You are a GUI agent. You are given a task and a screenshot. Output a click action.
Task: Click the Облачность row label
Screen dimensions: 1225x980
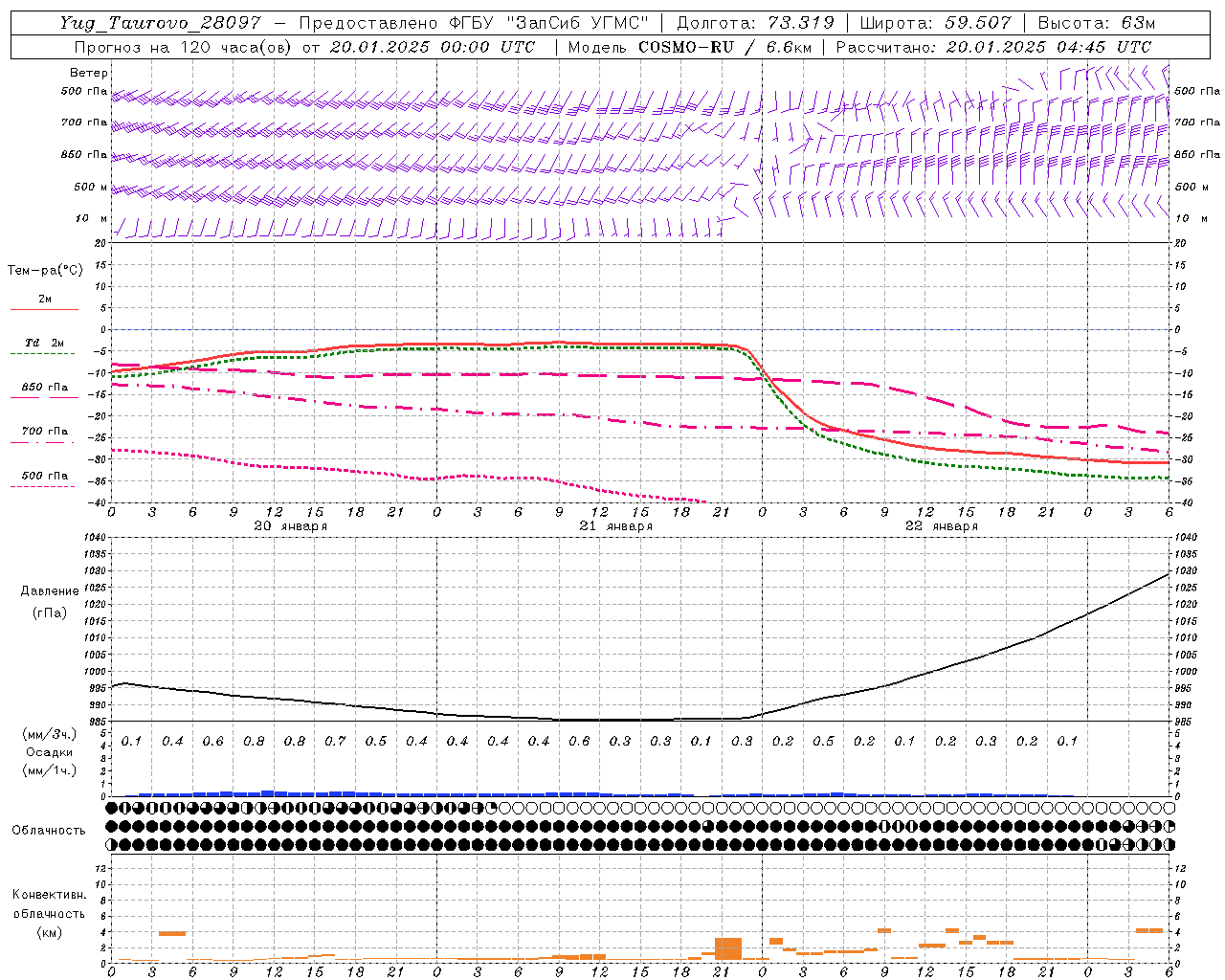tap(49, 831)
